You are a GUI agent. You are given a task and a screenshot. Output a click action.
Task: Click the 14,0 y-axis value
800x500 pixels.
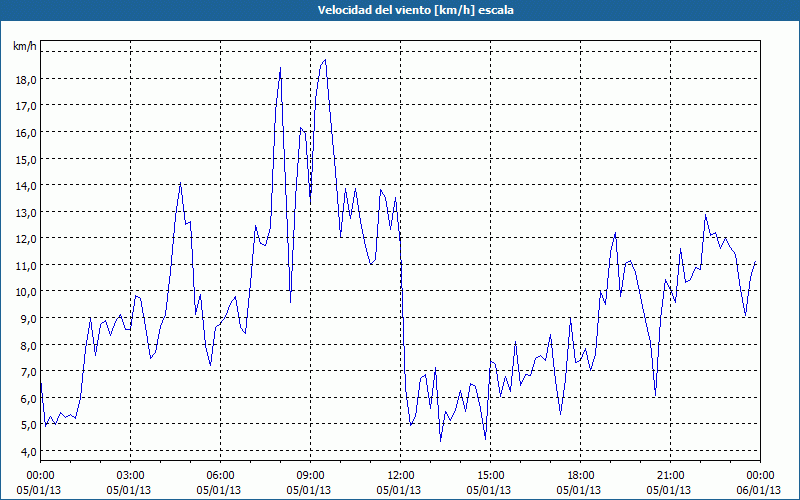[x=27, y=186]
